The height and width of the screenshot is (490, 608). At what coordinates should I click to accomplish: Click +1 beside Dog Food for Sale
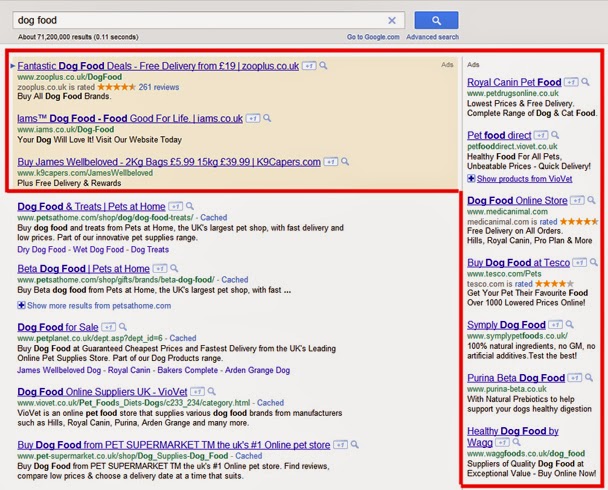click(x=109, y=327)
